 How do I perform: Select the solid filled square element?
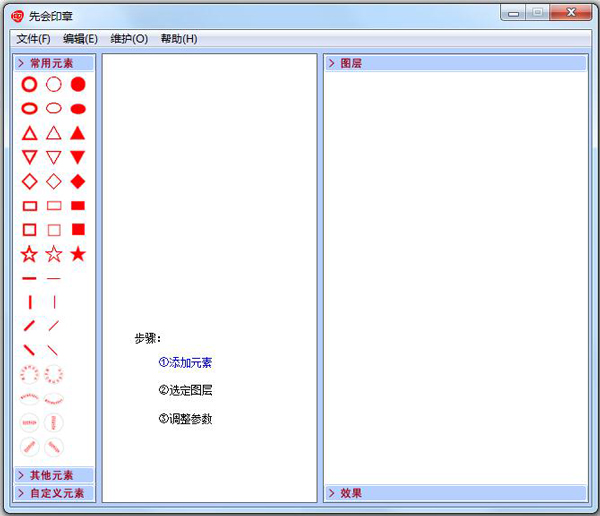click(x=78, y=229)
